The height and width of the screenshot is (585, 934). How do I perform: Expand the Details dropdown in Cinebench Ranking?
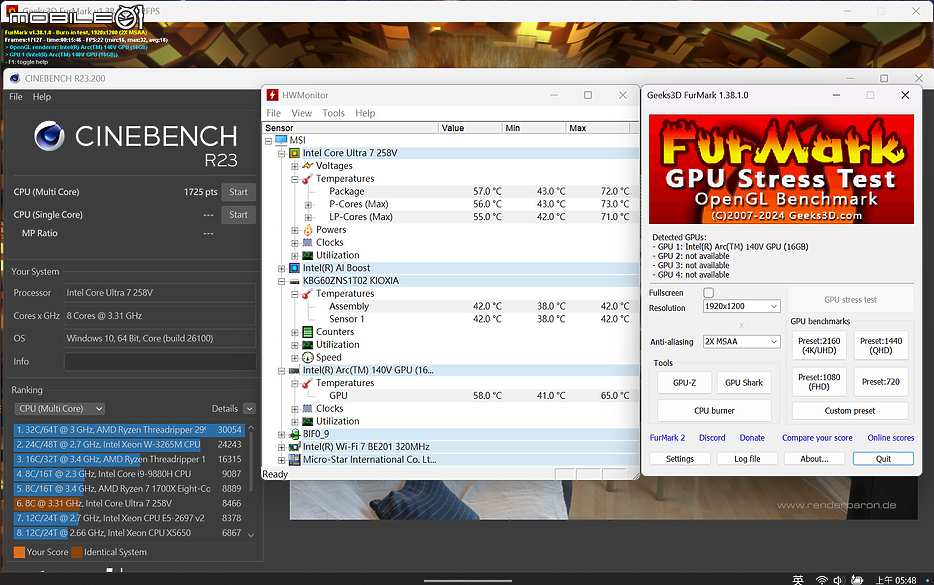click(x=250, y=409)
